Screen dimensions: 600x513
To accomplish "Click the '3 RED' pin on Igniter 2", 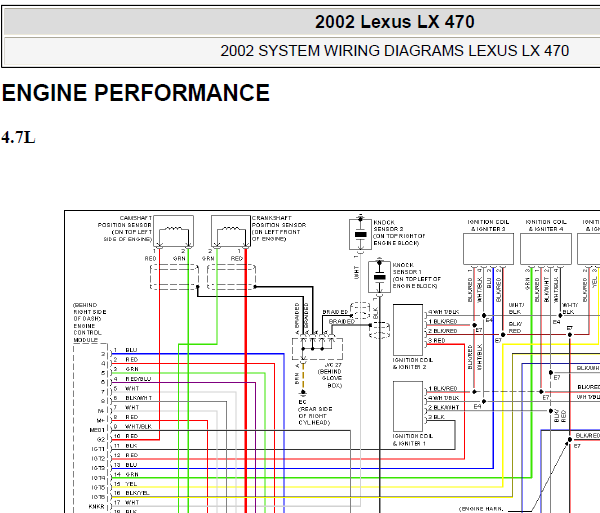I will [x=437, y=340].
